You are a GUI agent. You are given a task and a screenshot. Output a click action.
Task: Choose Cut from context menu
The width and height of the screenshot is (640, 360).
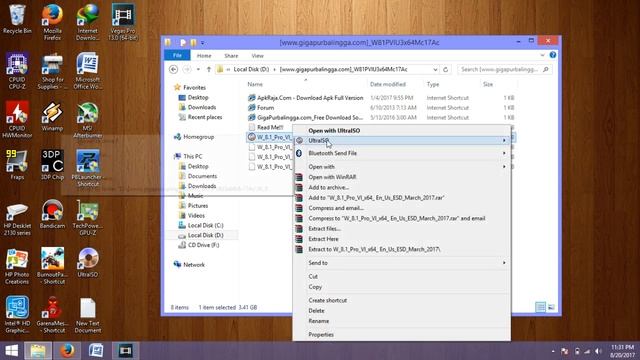[x=402, y=276]
